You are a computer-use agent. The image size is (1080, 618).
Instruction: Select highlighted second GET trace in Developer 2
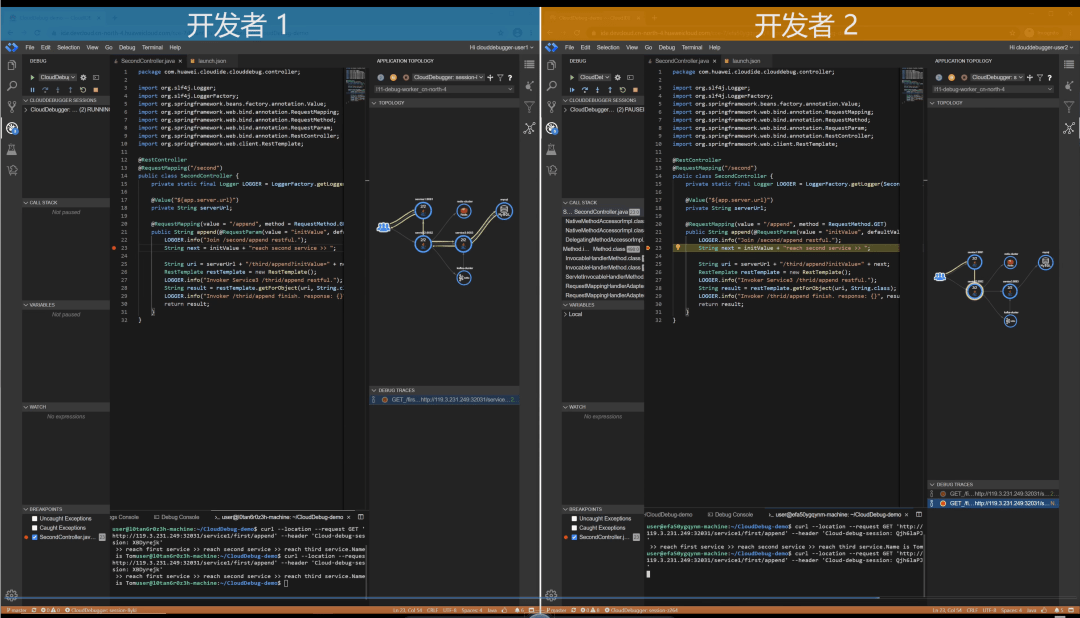click(994, 504)
